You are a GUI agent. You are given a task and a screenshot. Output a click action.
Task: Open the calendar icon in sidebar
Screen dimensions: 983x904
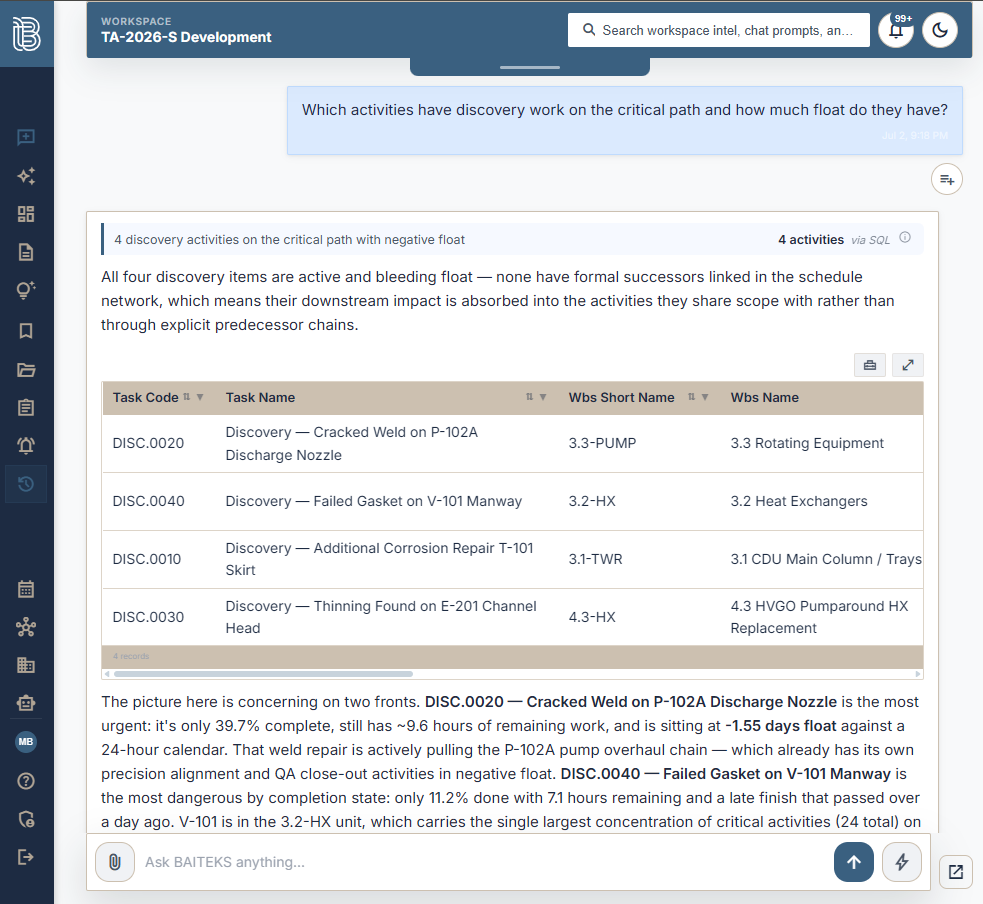pyautogui.click(x=26, y=589)
